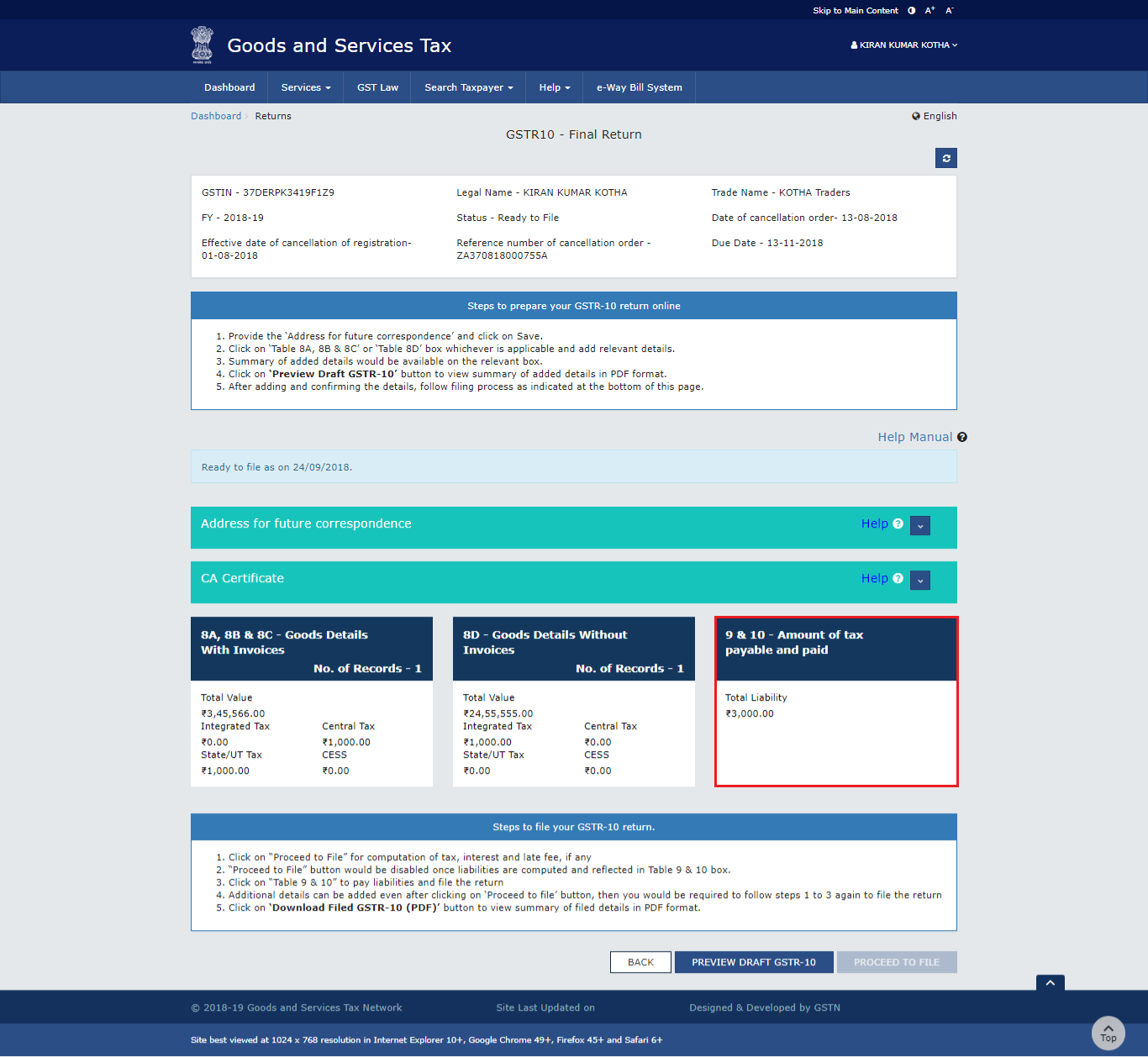This screenshot has height=1057, width=1148.
Task: Select the 8A, 8B & 8C goods details box
Action: click(x=311, y=702)
